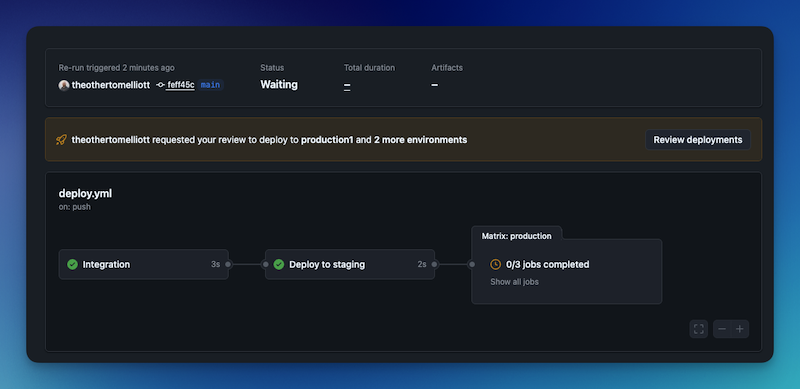Open the Deploy to staging job
800x389 pixels.
point(349,264)
